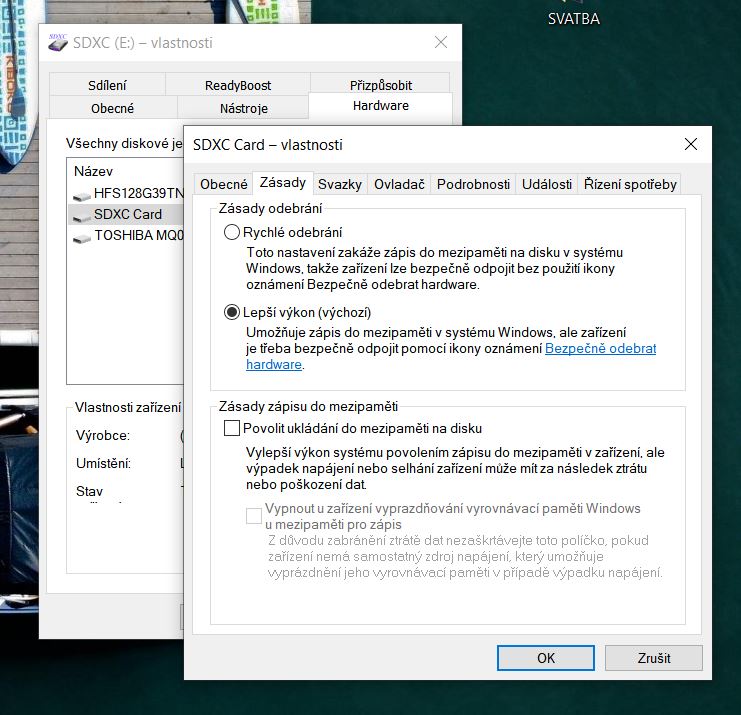Viewport: 741px width, 715px height.
Task: Close the SDXC Card properties dialog
Action: coord(690,144)
